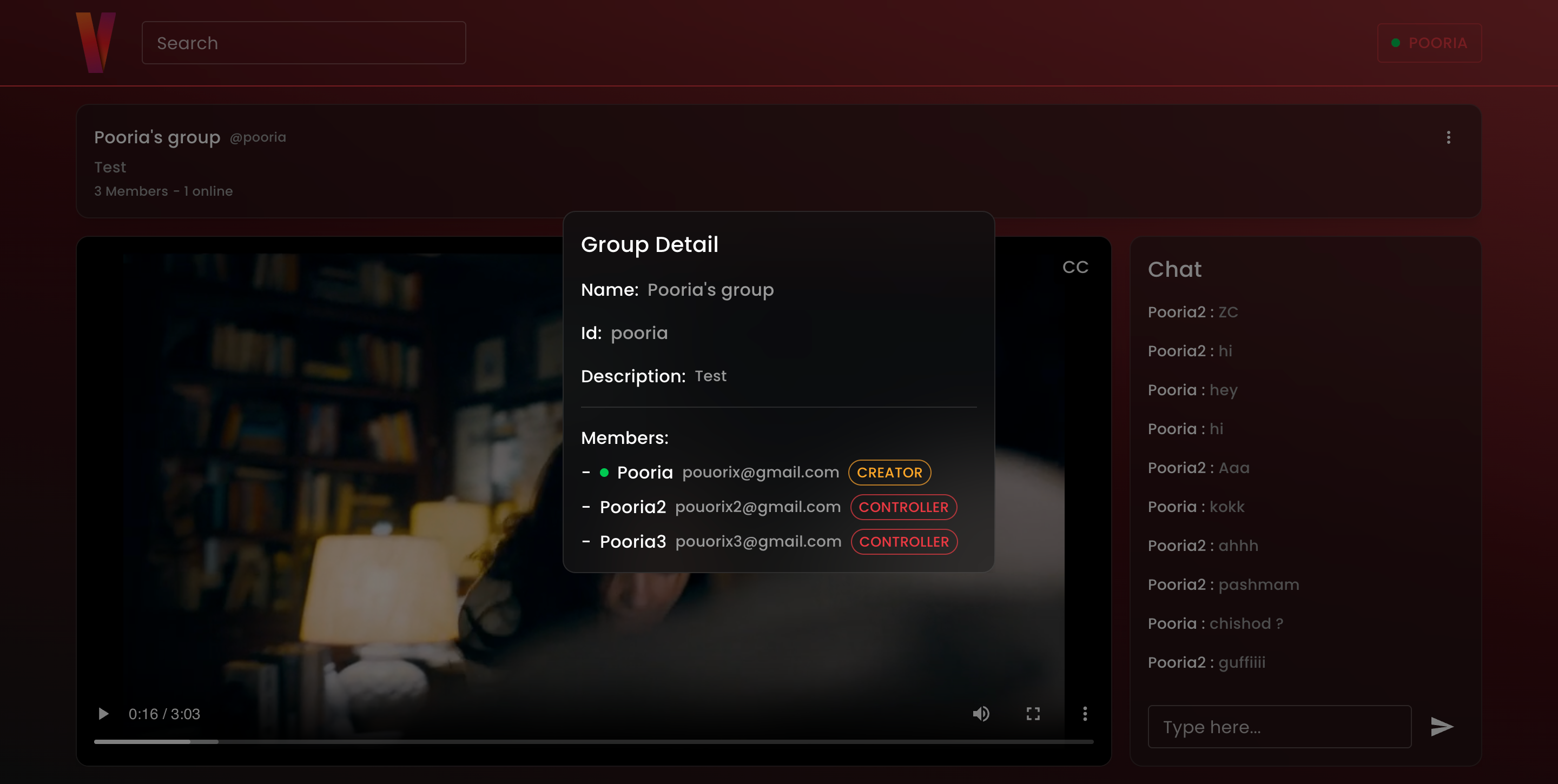The width and height of the screenshot is (1558, 784).
Task: Click Pooria's green online indicator in members
Action: pos(604,473)
